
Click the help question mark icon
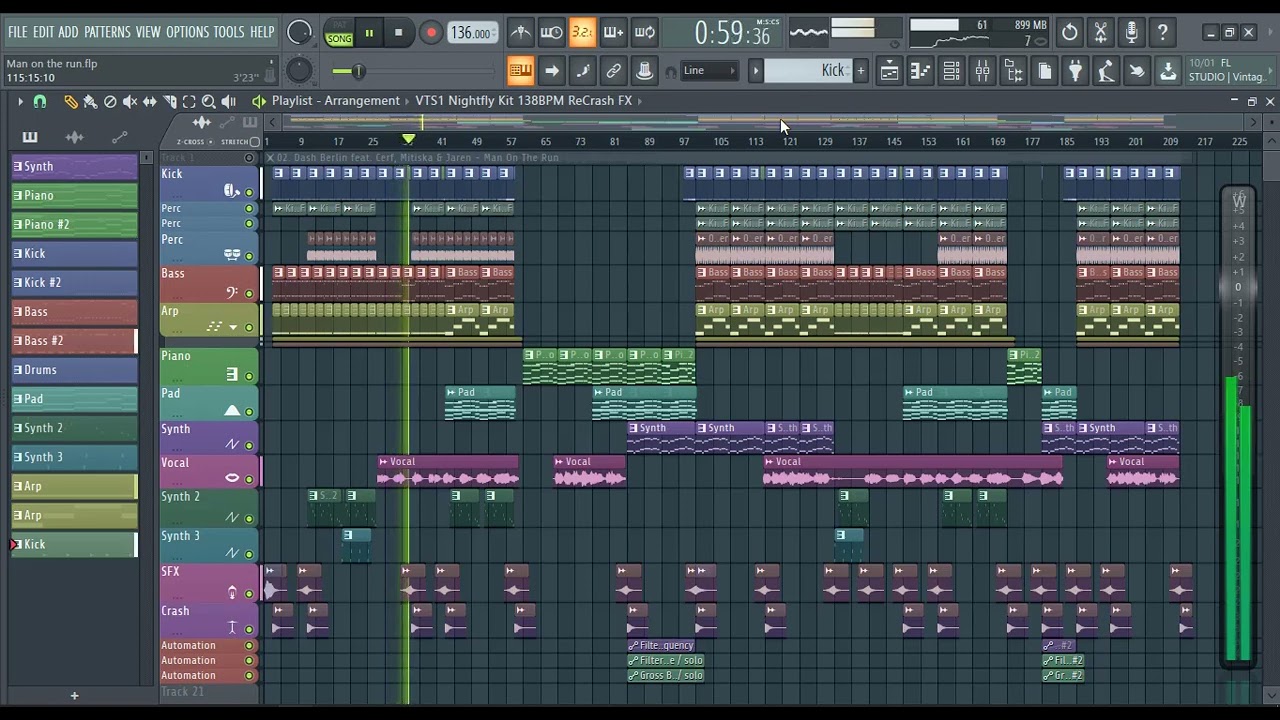1163,33
